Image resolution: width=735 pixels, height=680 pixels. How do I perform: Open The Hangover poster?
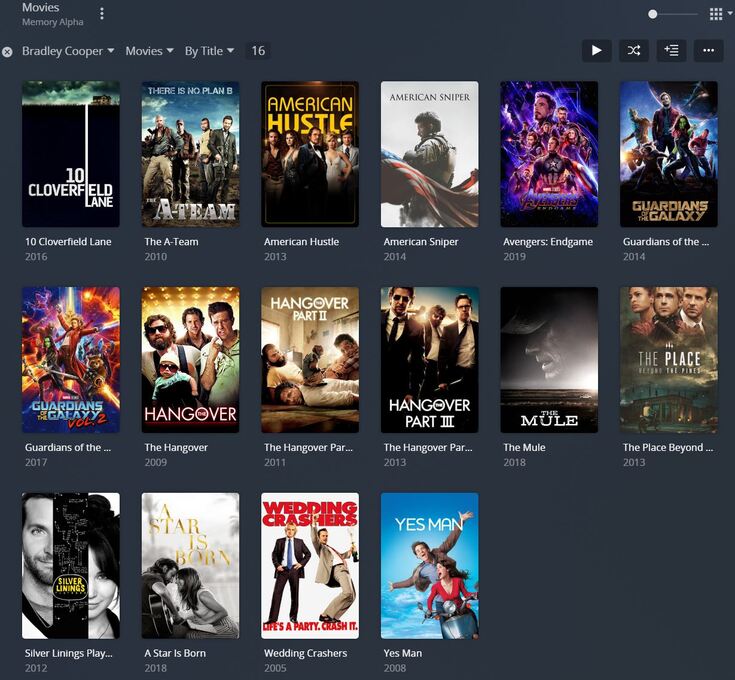coord(190,360)
